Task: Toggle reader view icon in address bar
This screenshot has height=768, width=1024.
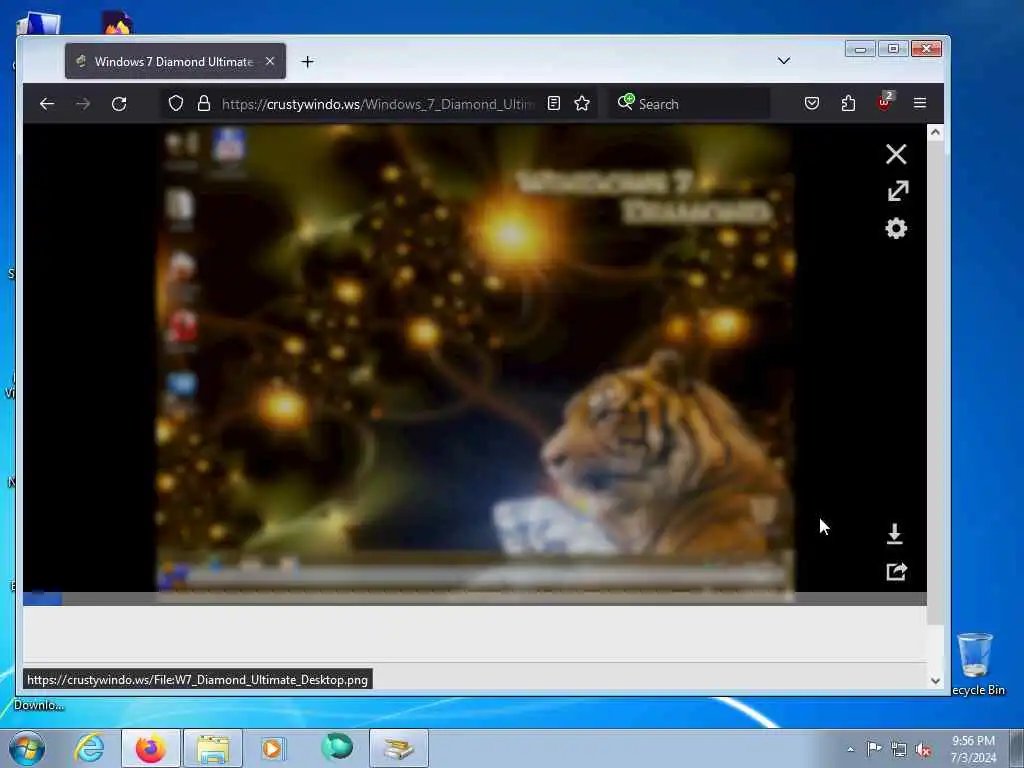Action: (554, 104)
